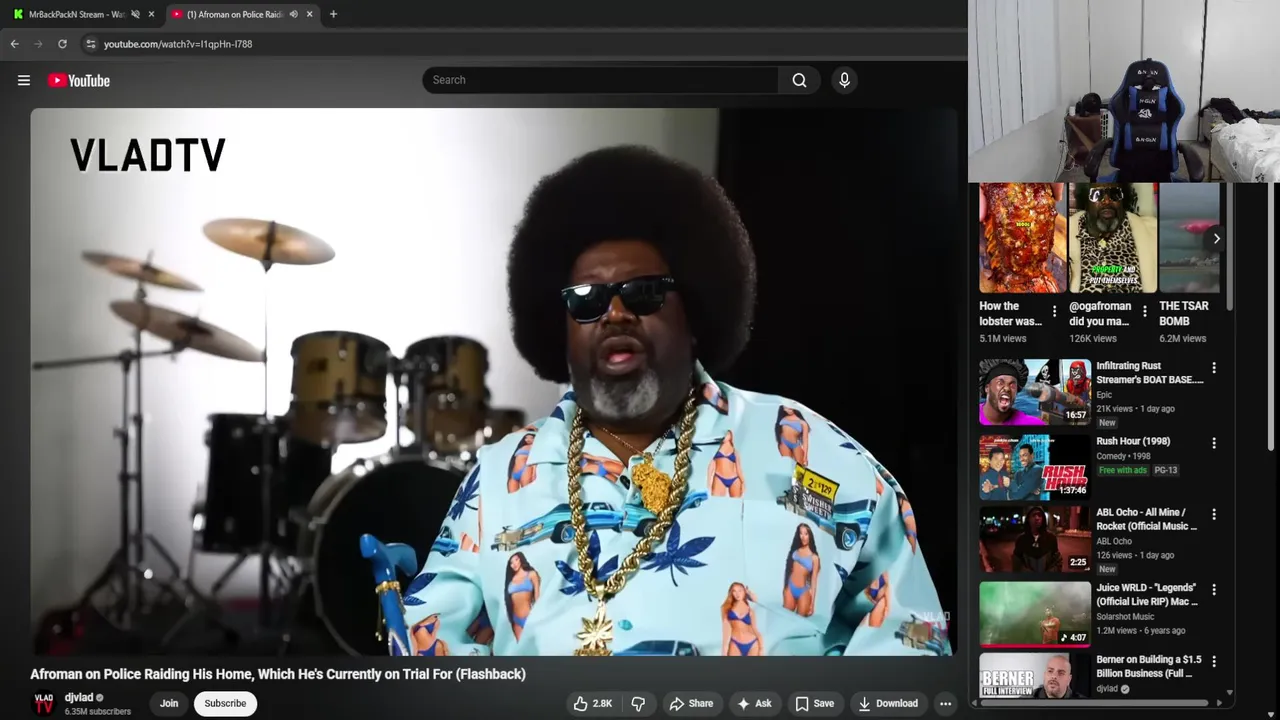
Task: Switch to the Afroman on Police Raiding tab
Action: click(x=236, y=14)
